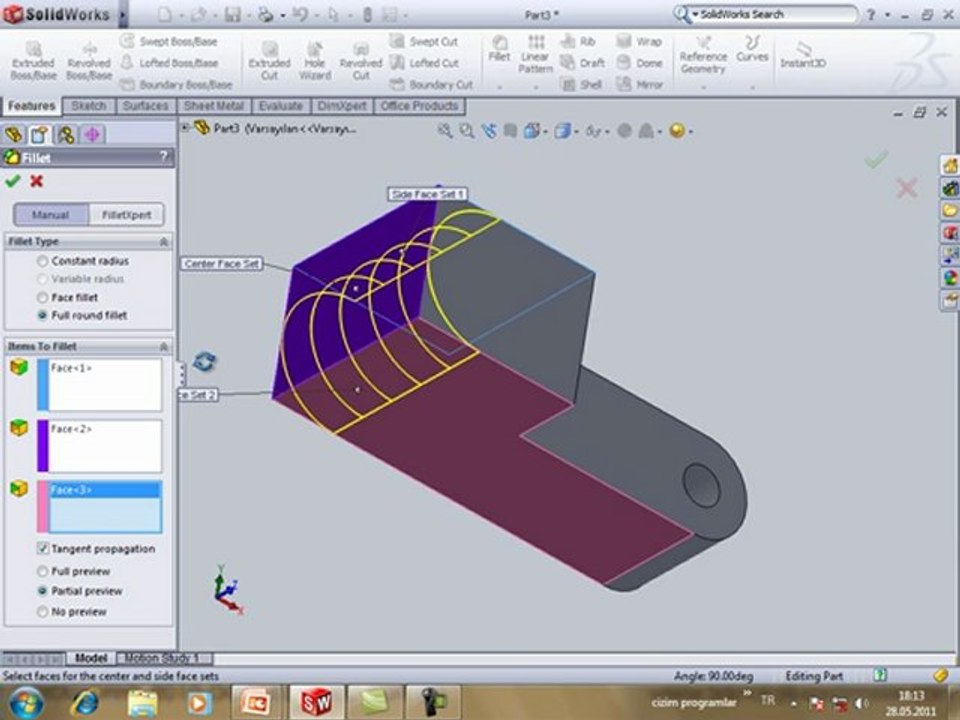Open the Curves tool

point(752,48)
